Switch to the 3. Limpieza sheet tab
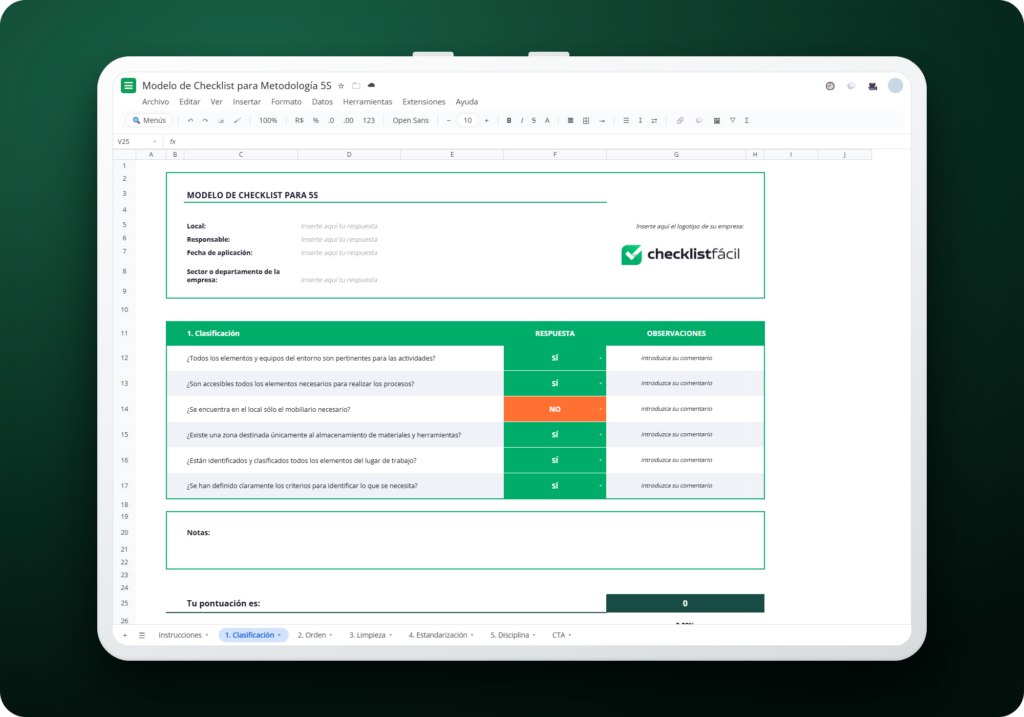The width and height of the screenshot is (1024, 717). [x=370, y=635]
